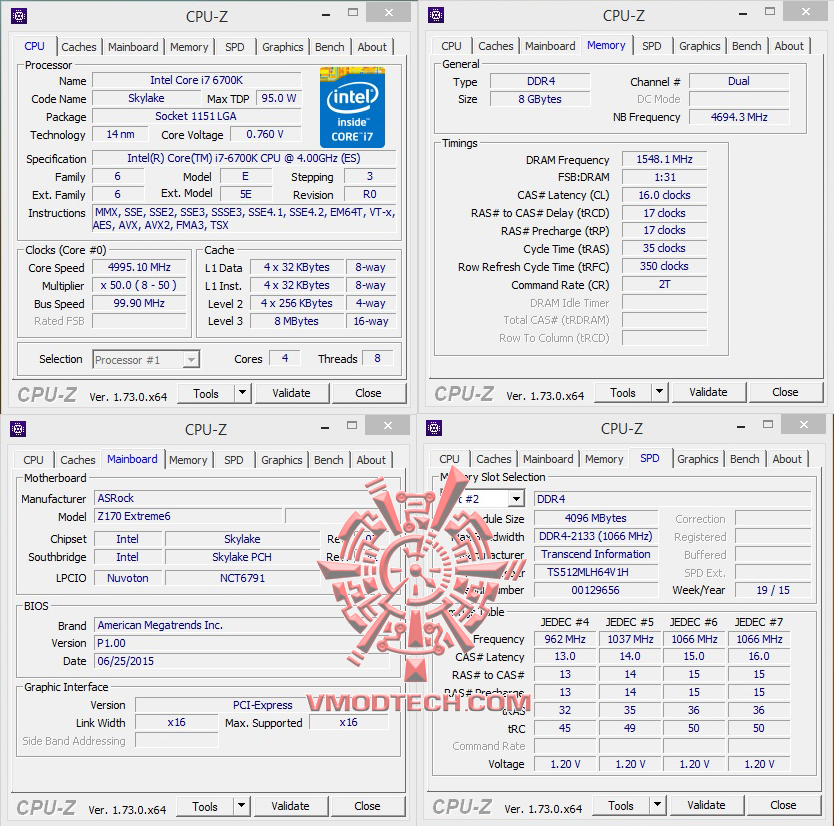The height and width of the screenshot is (826, 834).
Task: Click the Tools button in the Memory window
Action: [x=623, y=392]
